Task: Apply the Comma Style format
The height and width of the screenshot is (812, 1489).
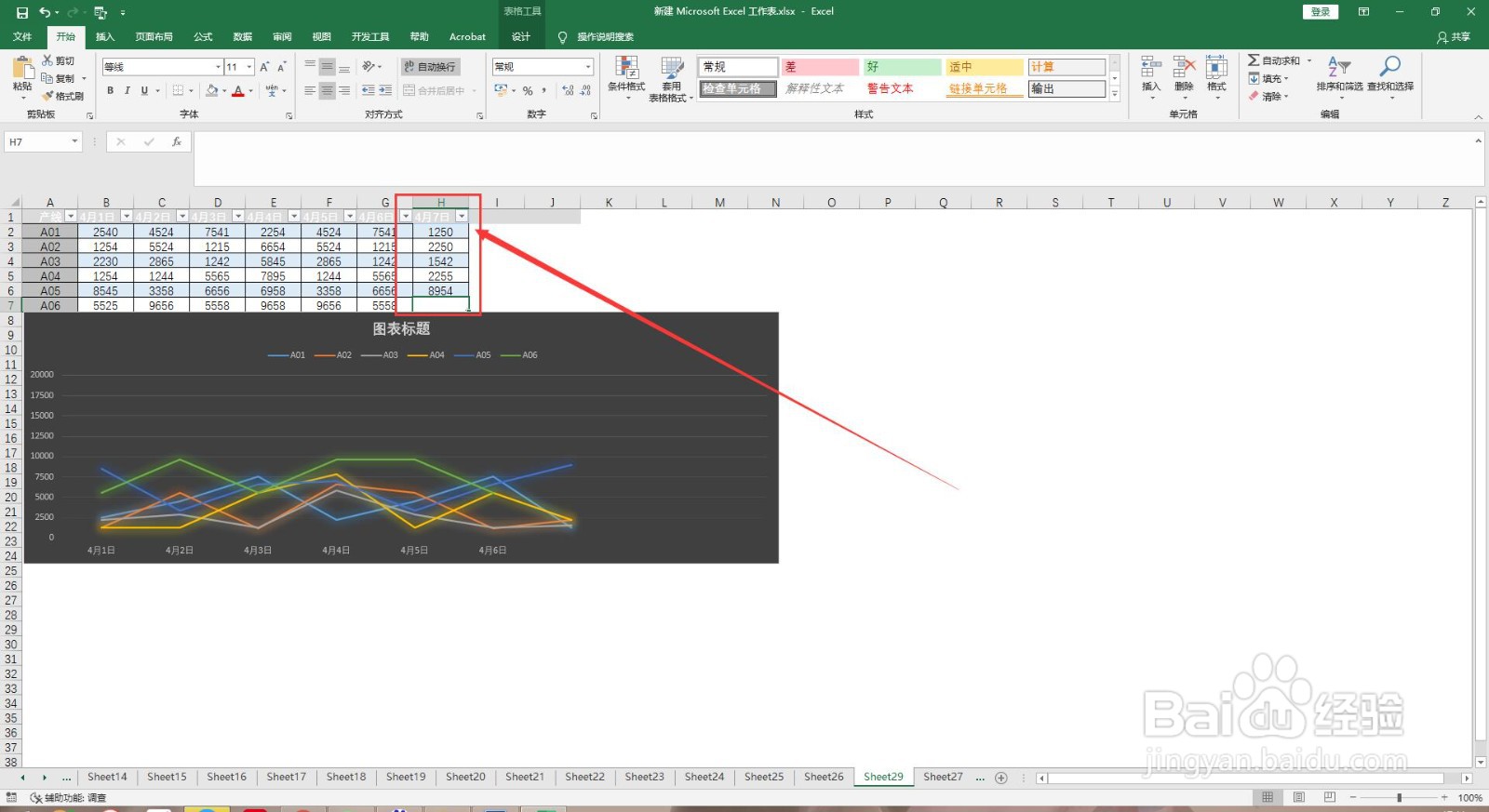Action: pyautogui.click(x=544, y=90)
